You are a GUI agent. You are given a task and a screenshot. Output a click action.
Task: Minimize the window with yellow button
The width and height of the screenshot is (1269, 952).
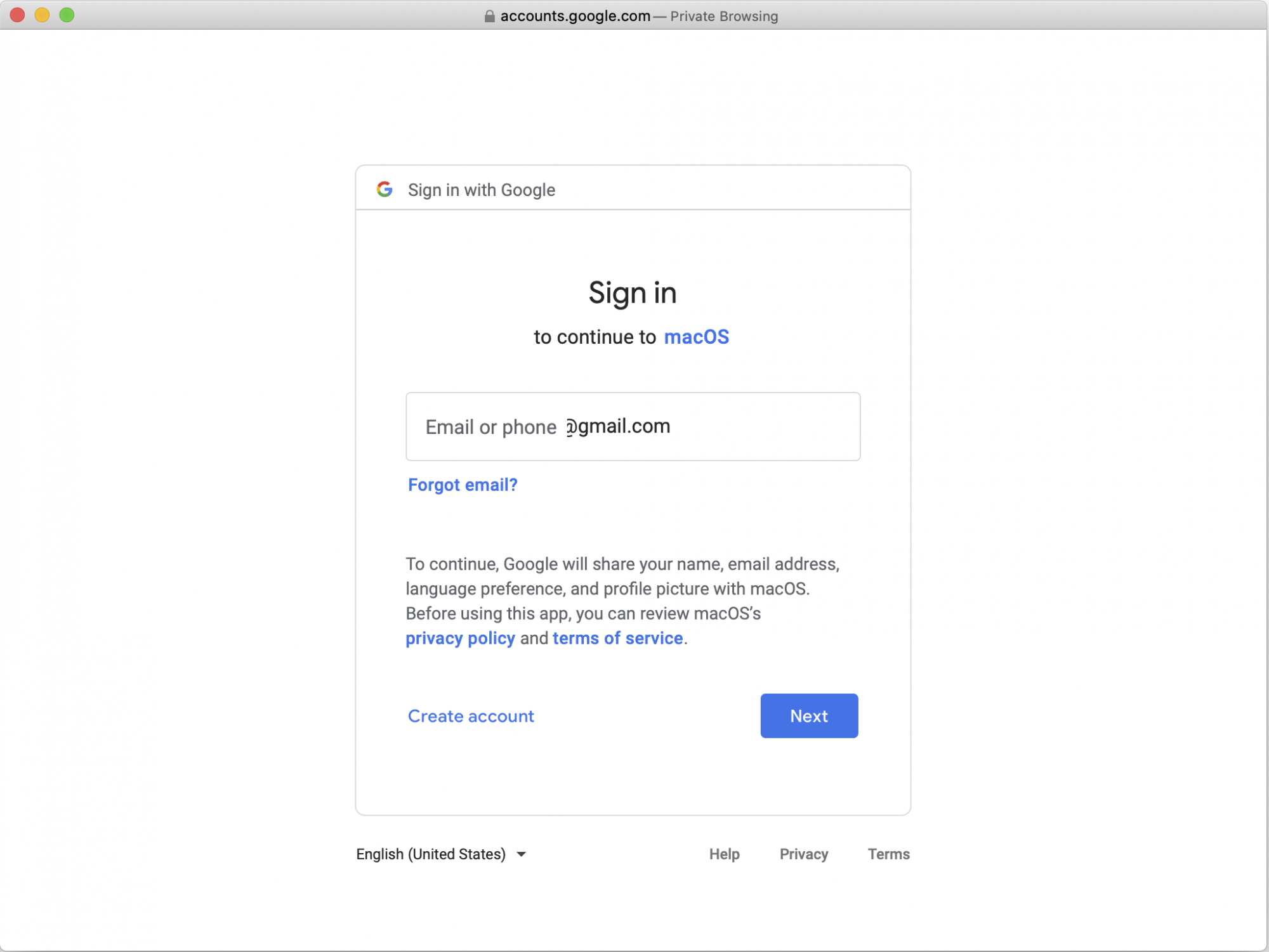tap(43, 15)
